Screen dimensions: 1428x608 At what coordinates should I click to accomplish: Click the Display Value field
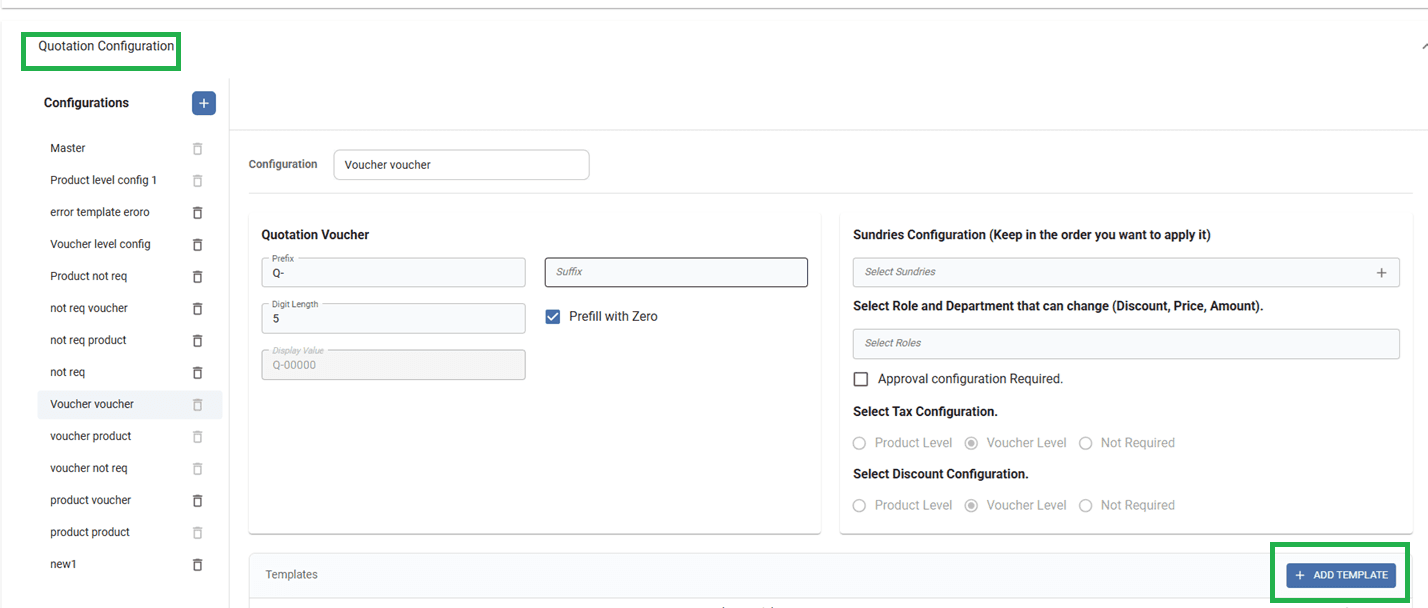pyautogui.click(x=393, y=365)
